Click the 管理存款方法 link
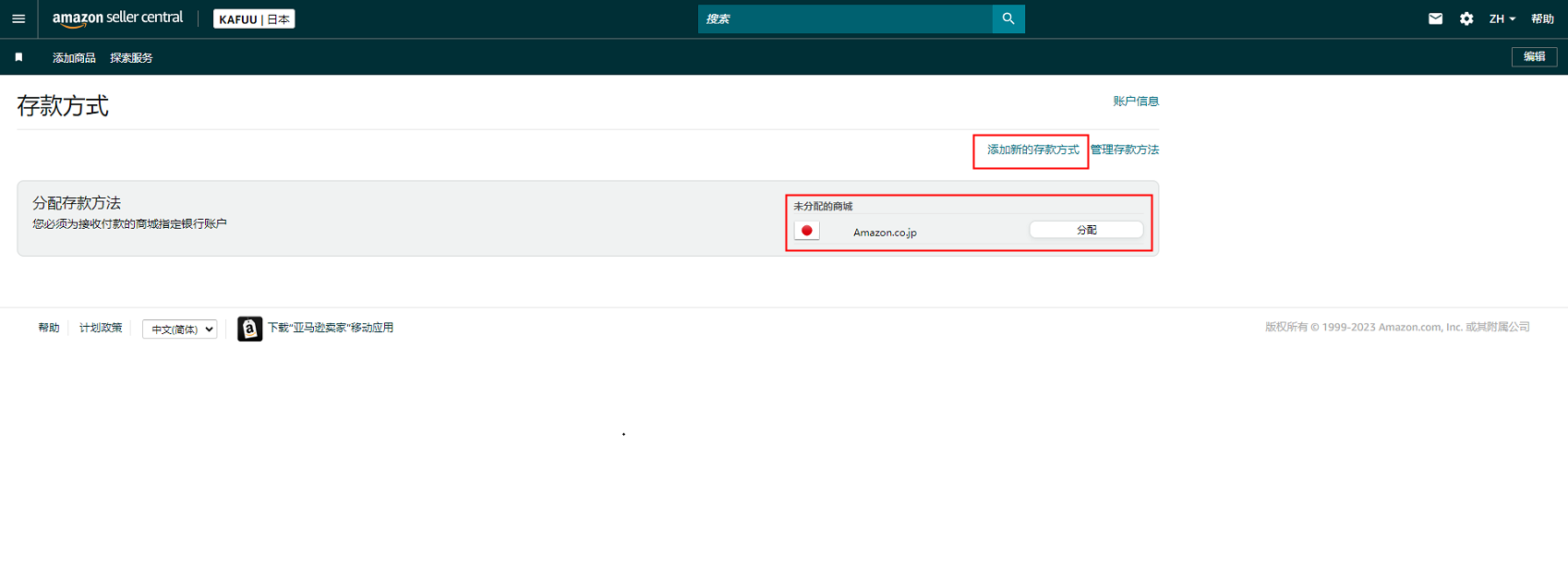 click(1125, 150)
